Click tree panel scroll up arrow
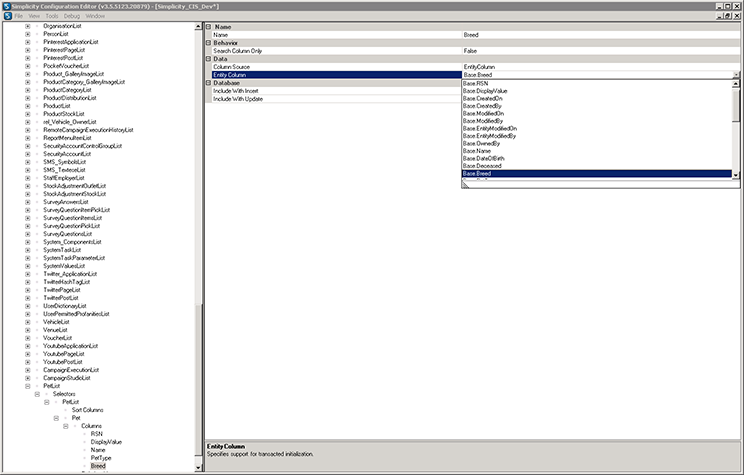The width and height of the screenshot is (744, 475). click(x=198, y=27)
